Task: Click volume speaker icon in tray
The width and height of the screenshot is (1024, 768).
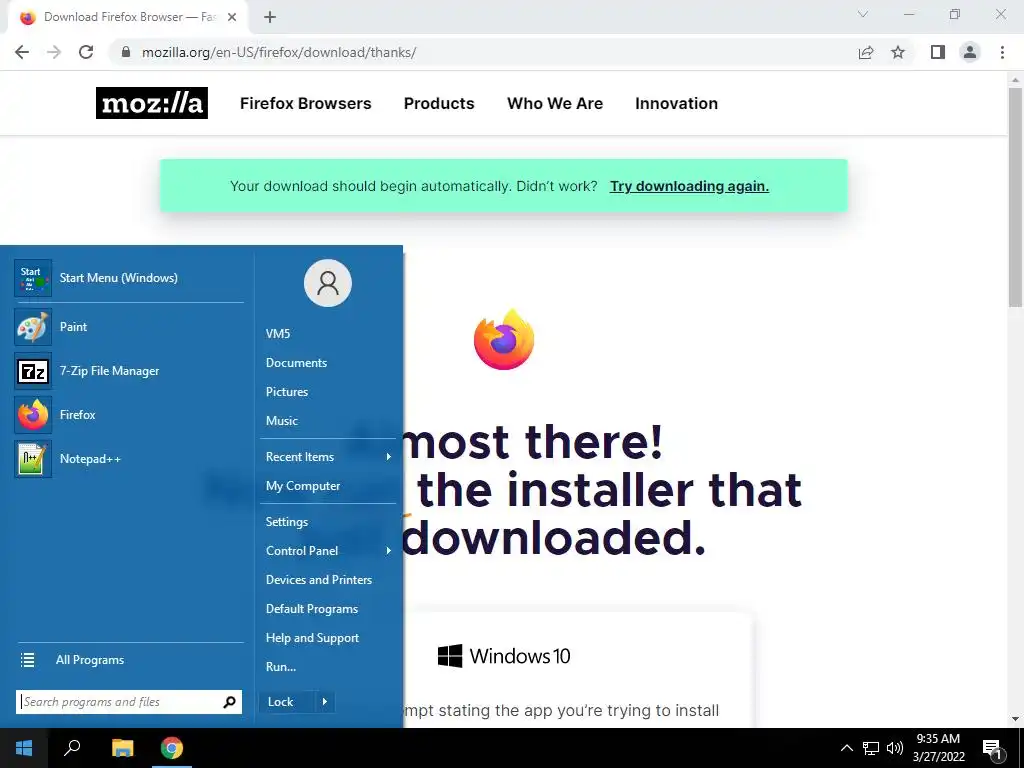Action: 895,748
